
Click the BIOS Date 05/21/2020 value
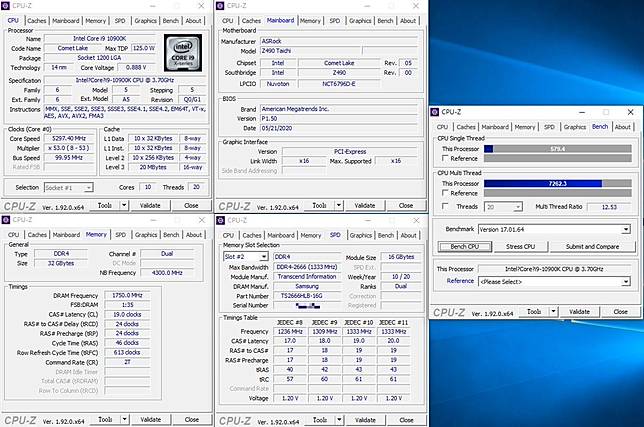click(339, 128)
